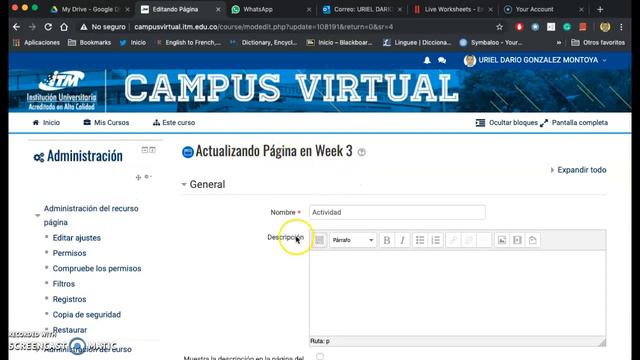Open the Permisos link
The height and width of the screenshot is (360, 640).
(x=69, y=253)
